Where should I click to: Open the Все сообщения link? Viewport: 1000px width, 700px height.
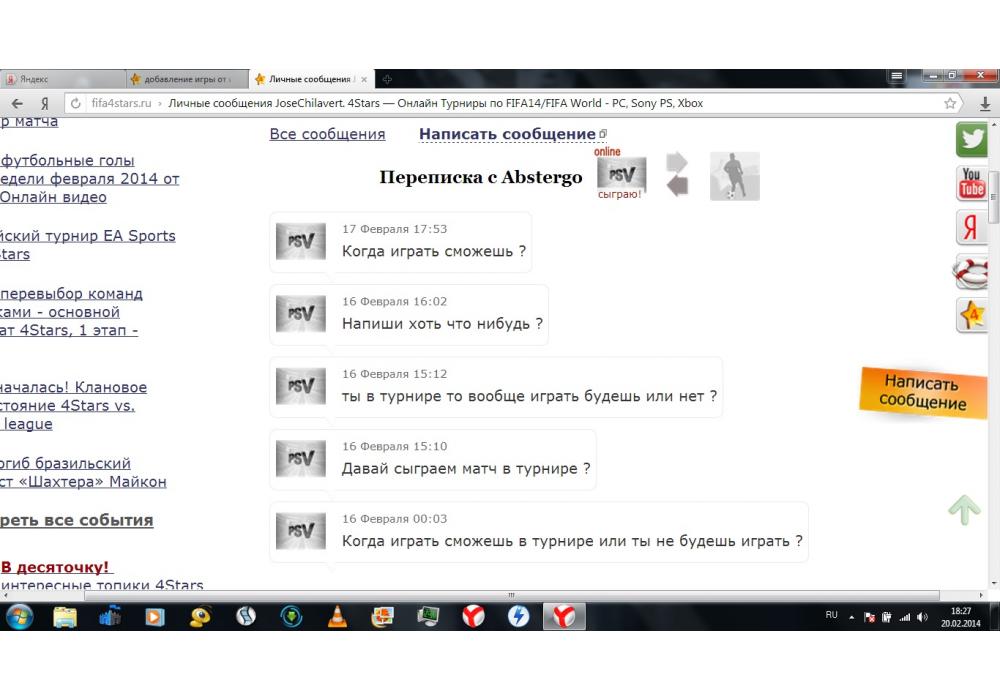327,134
